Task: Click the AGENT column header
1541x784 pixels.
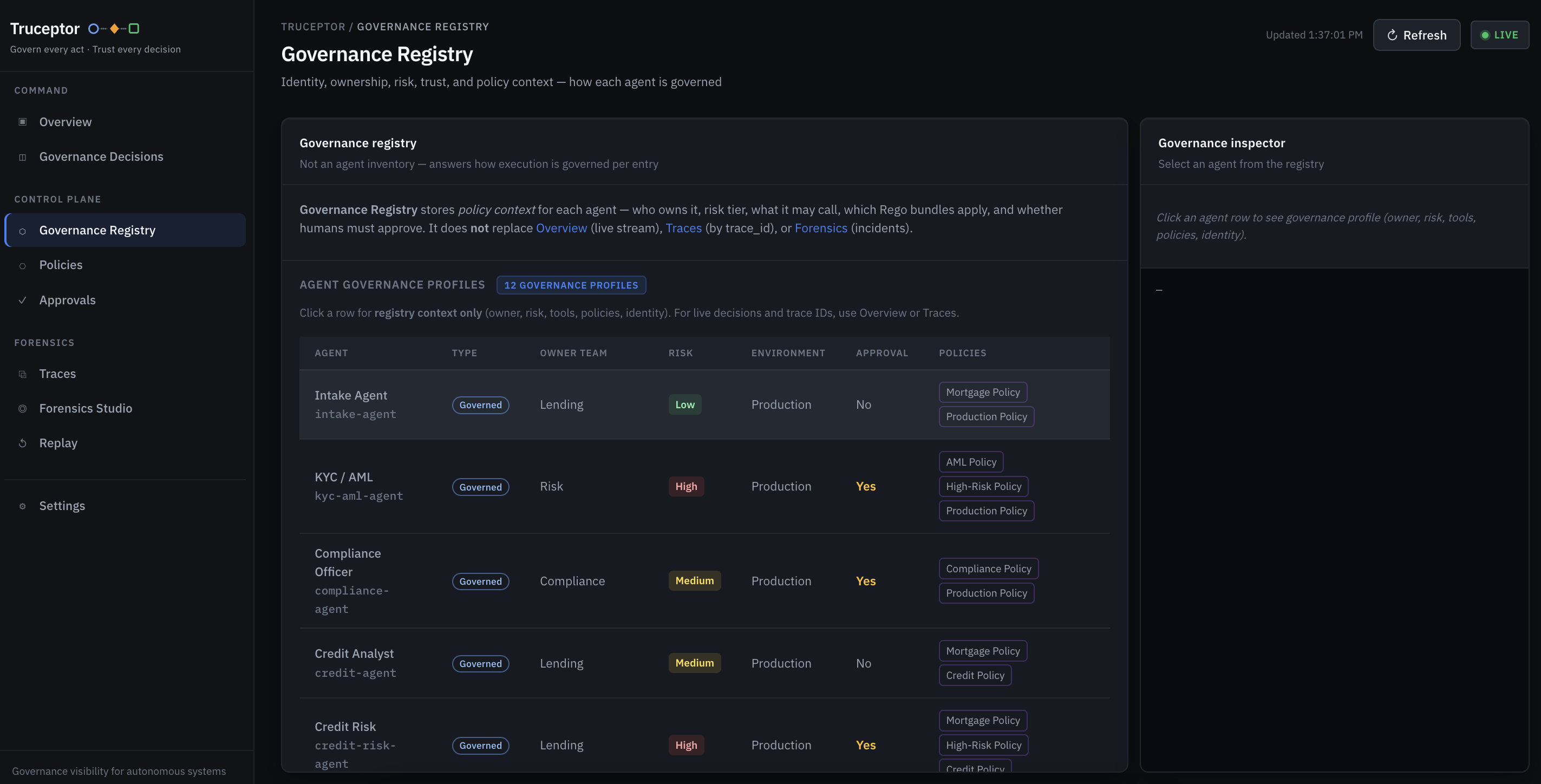Action: (331, 354)
